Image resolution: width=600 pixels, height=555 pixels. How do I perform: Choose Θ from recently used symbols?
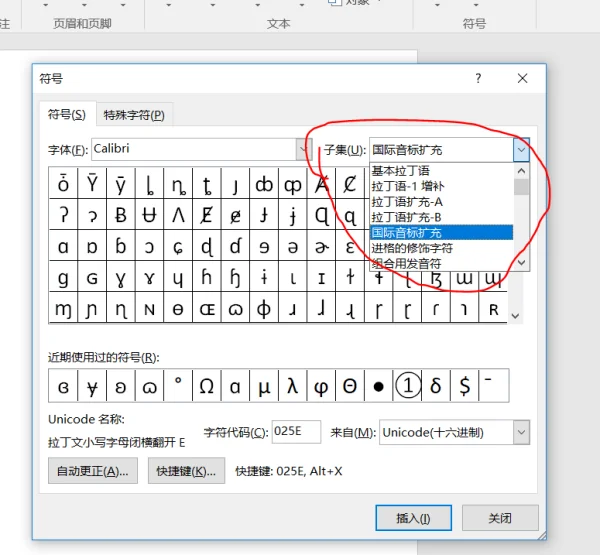350,386
